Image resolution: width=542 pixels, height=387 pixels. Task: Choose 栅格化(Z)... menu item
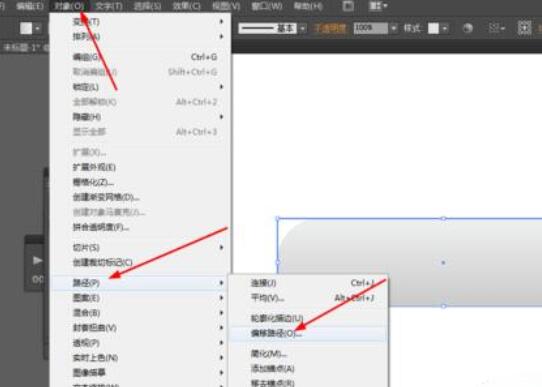pyautogui.click(x=140, y=182)
